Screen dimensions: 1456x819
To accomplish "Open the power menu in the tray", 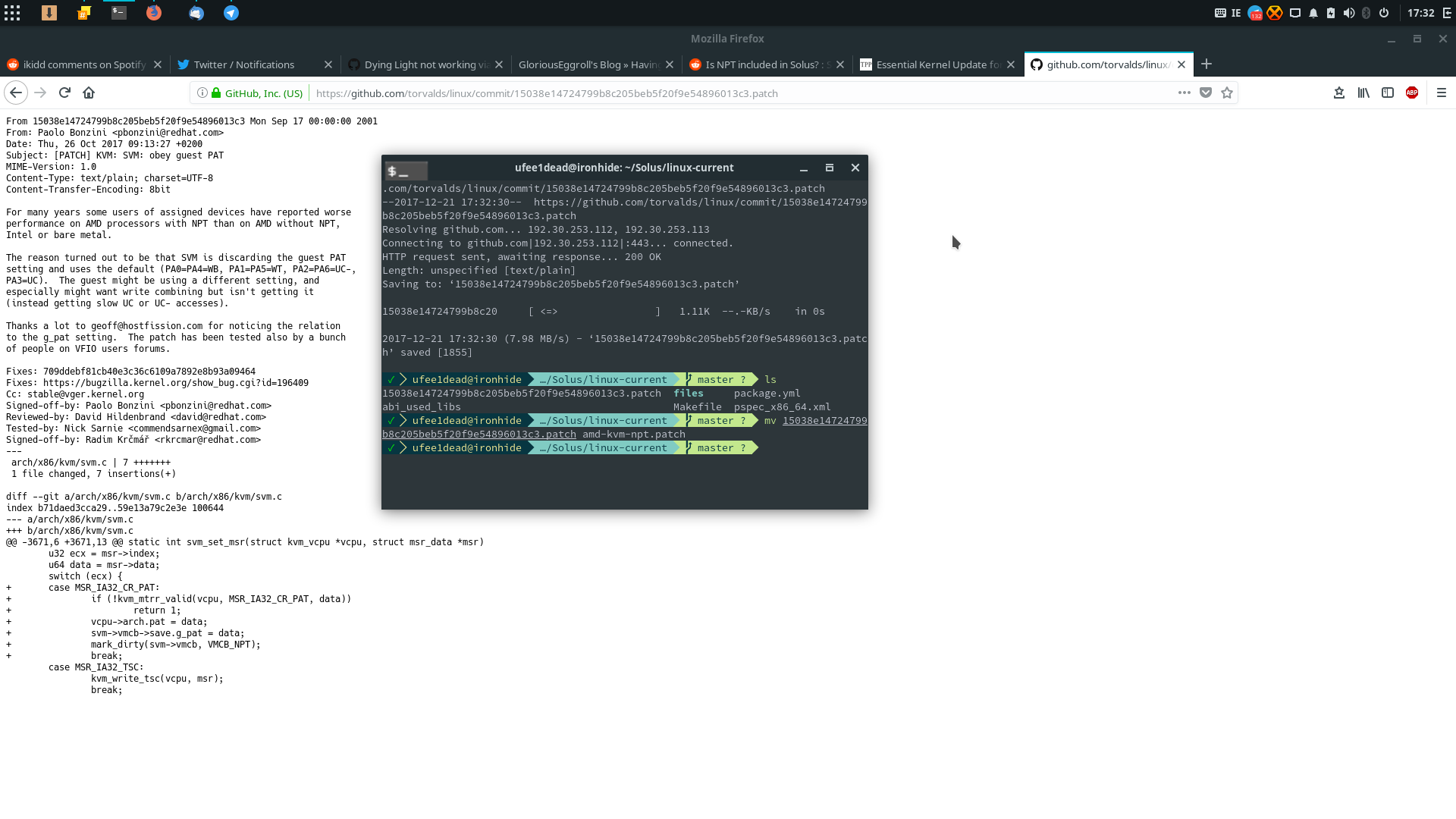I will tap(1384, 13).
